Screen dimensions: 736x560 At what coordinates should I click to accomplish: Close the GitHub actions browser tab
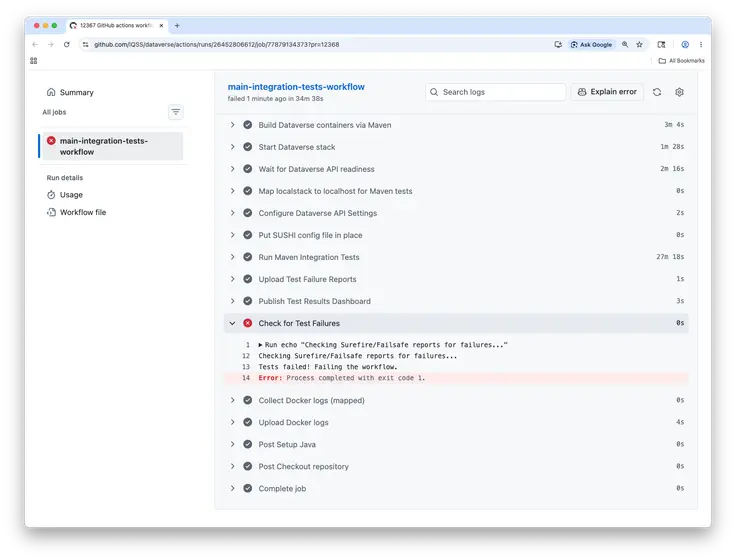[x=161, y=26]
